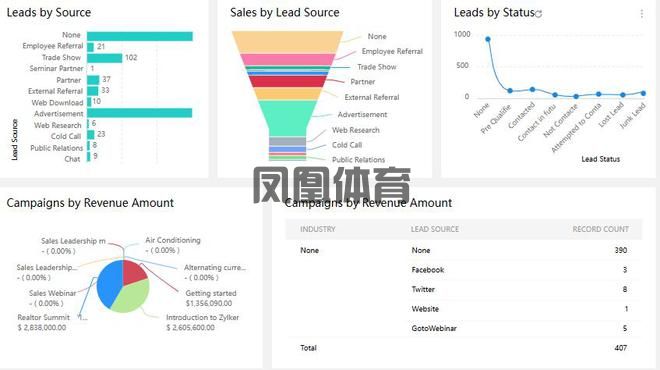Click the Sales by Lead Source title

[x=285, y=13]
